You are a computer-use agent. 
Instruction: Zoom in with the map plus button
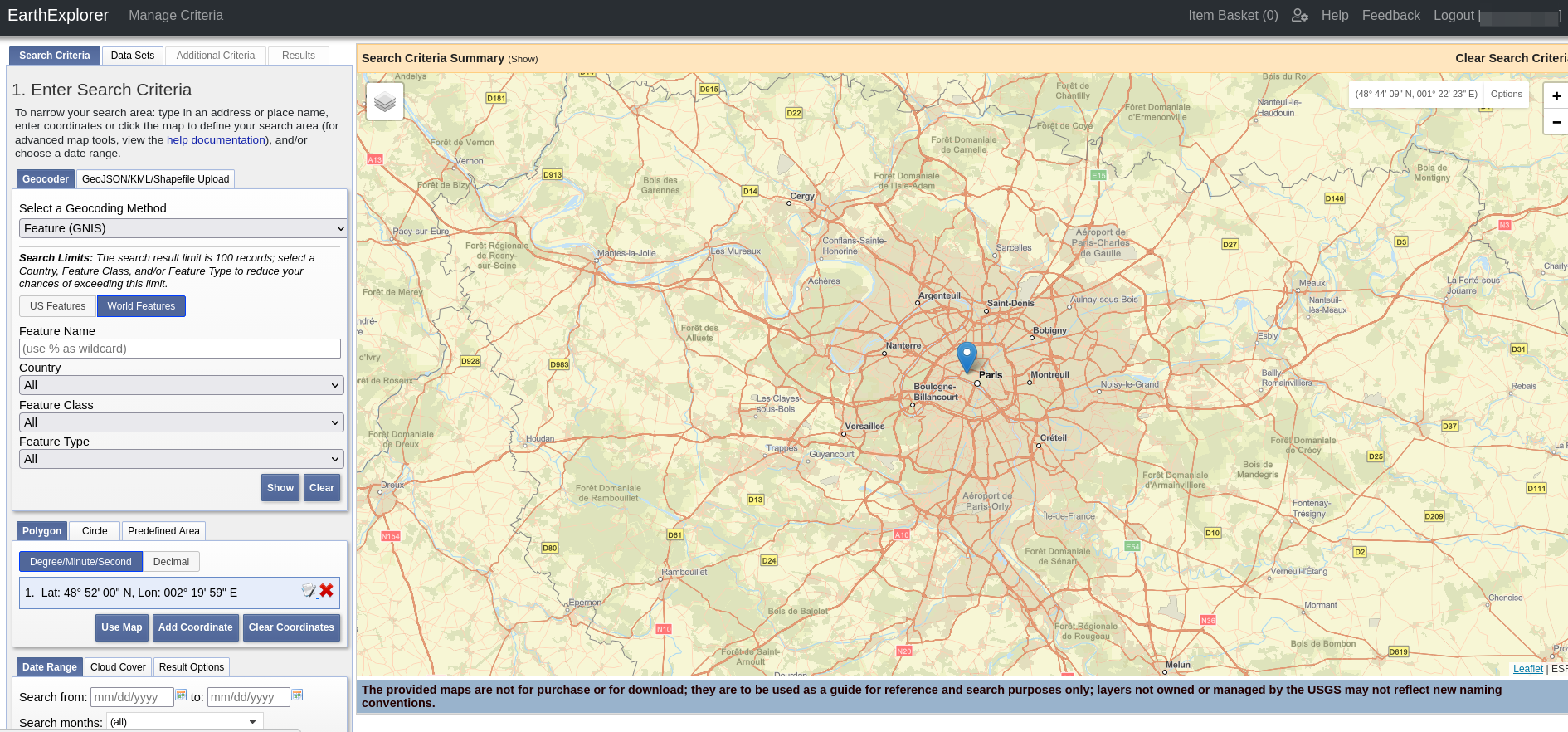coord(1556,96)
